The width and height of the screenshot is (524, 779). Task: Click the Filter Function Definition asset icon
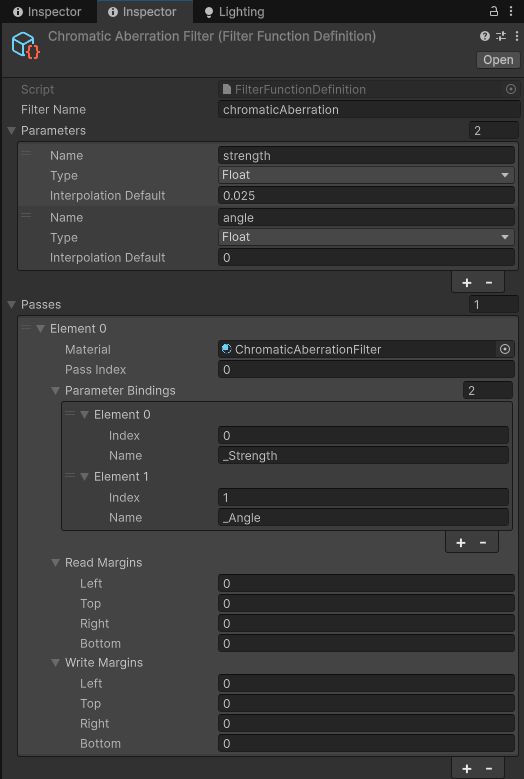(x=25, y=45)
